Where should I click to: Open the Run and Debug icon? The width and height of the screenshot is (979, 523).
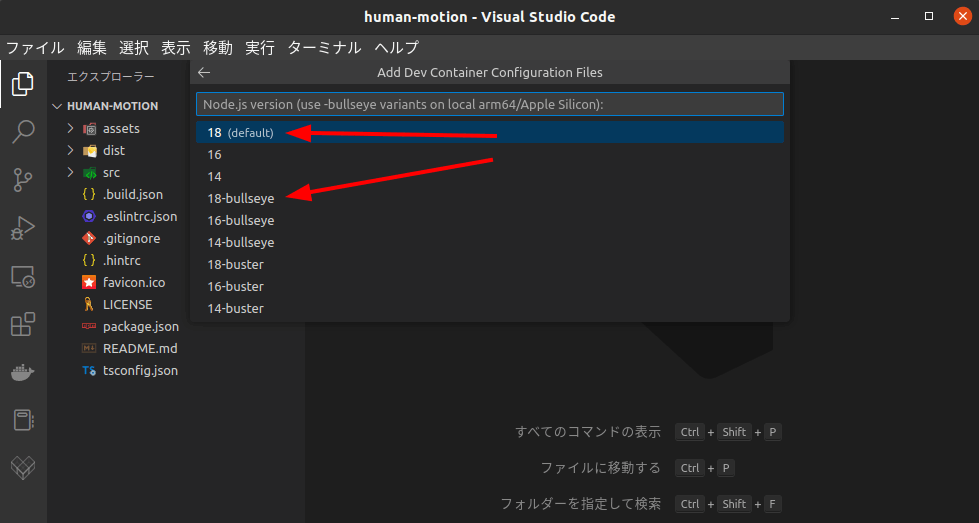(23, 228)
